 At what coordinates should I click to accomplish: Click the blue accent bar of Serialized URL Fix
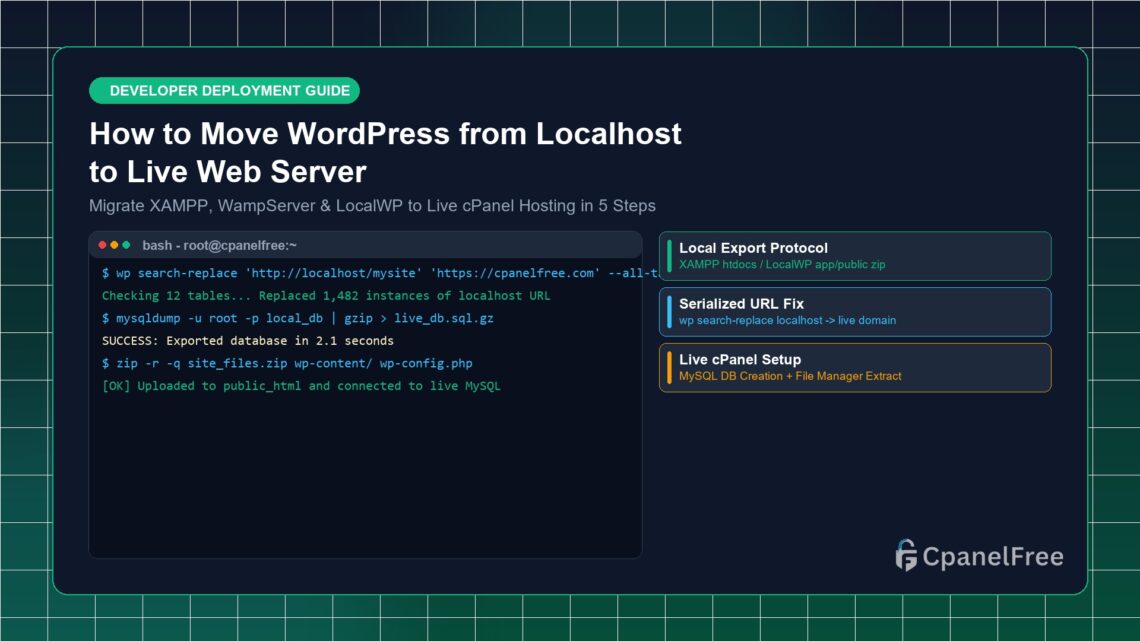[x=669, y=312]
